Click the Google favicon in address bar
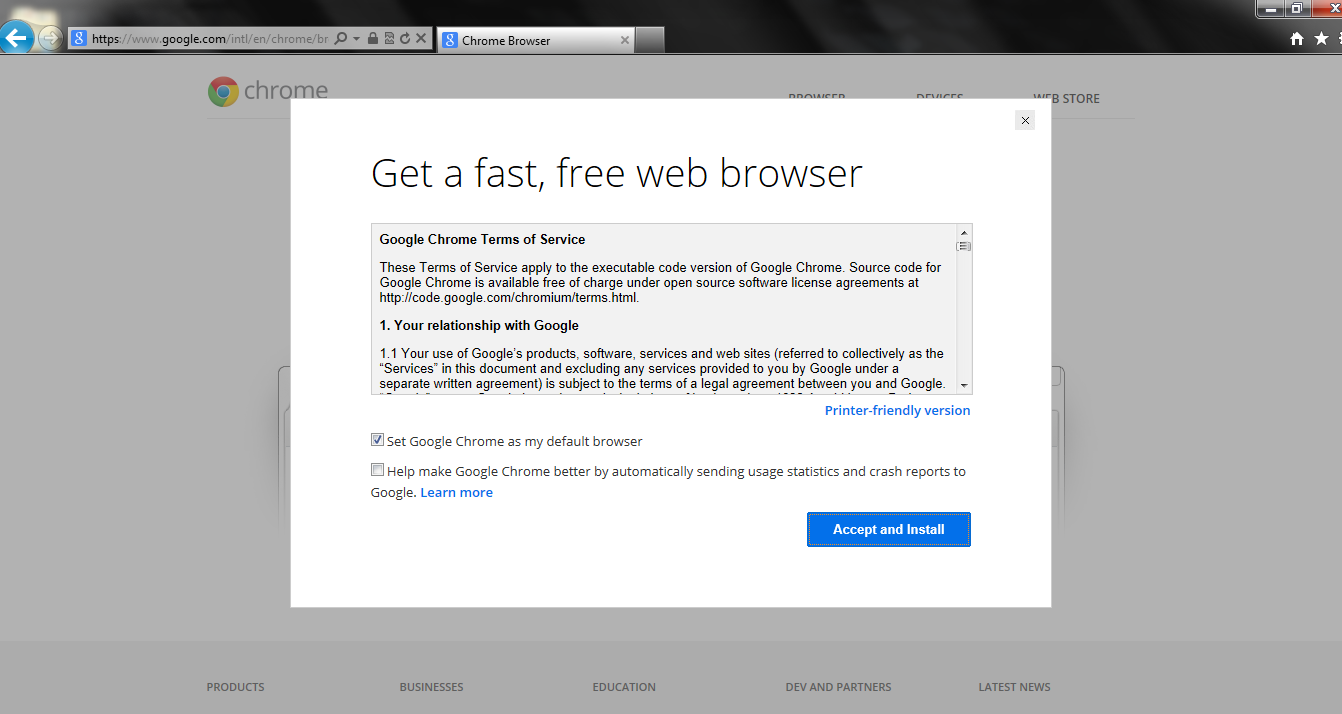The height and width of the screenshot is (714, 1342). click(x=79, y=39)
